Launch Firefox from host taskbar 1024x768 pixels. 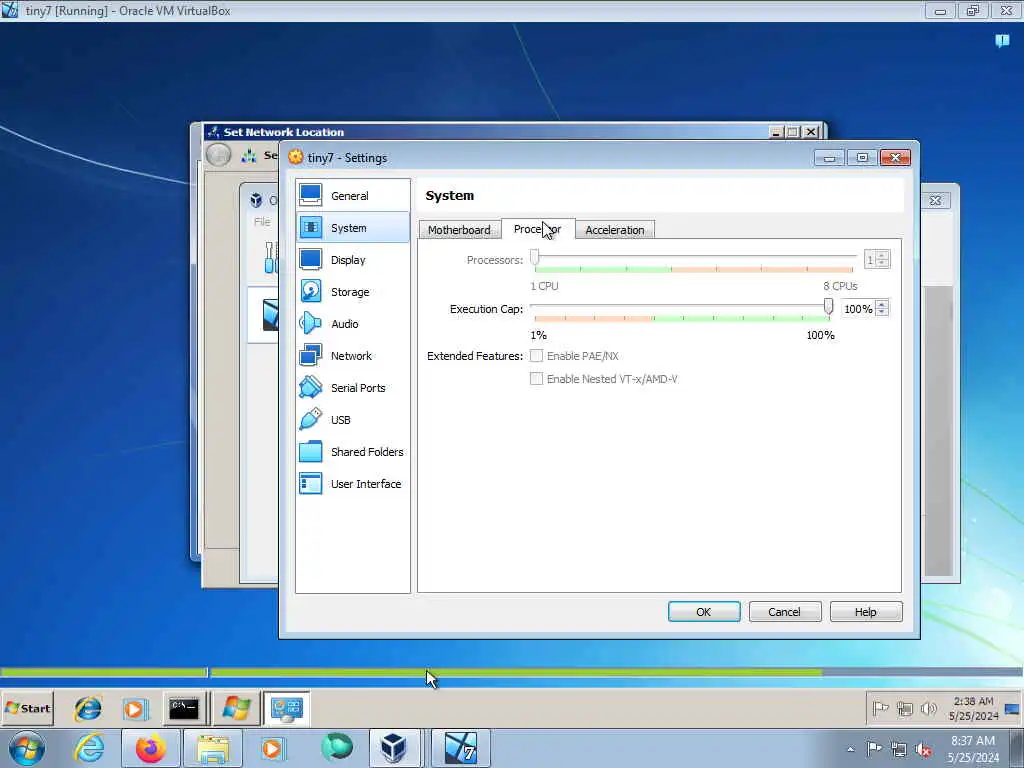click(150, 748)
